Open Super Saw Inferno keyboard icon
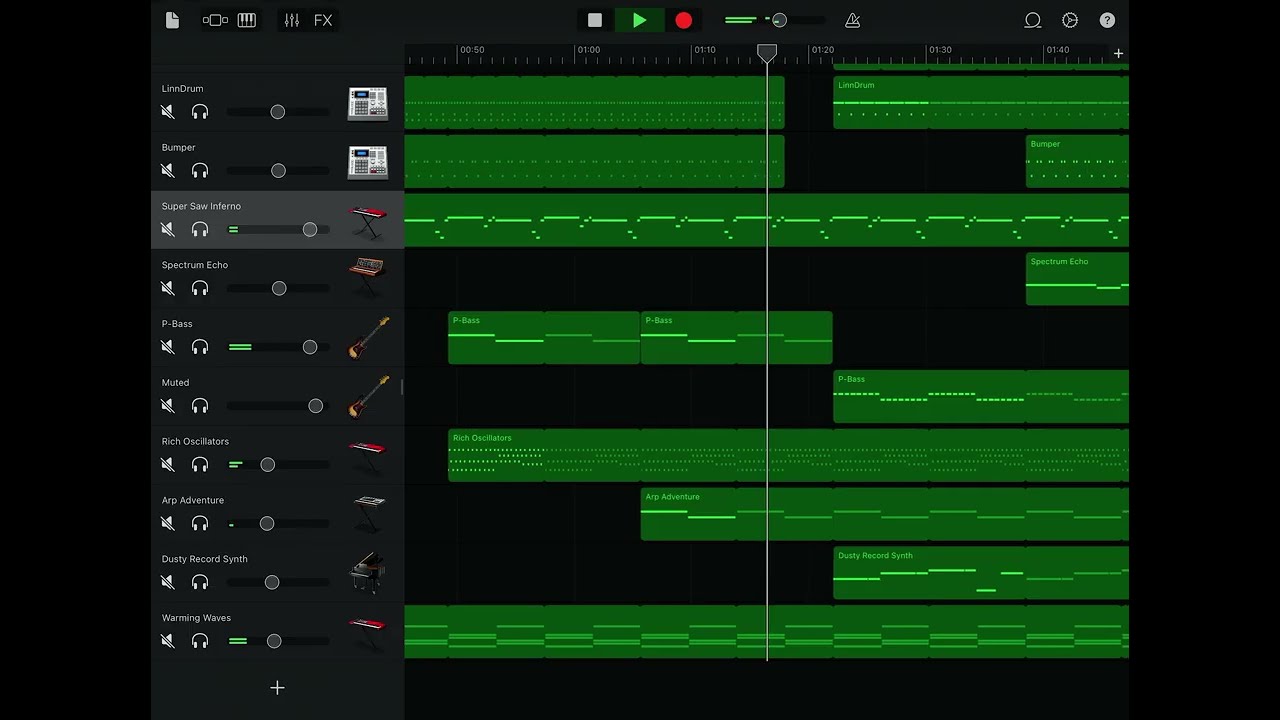1280x720 pixels. tap(367, 221)
